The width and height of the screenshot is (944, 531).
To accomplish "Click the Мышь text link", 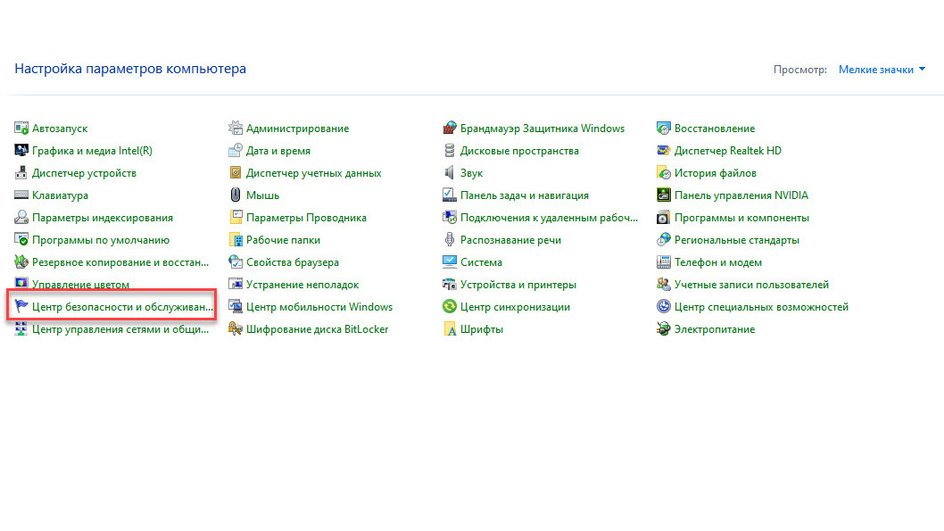I will [262, 195].
